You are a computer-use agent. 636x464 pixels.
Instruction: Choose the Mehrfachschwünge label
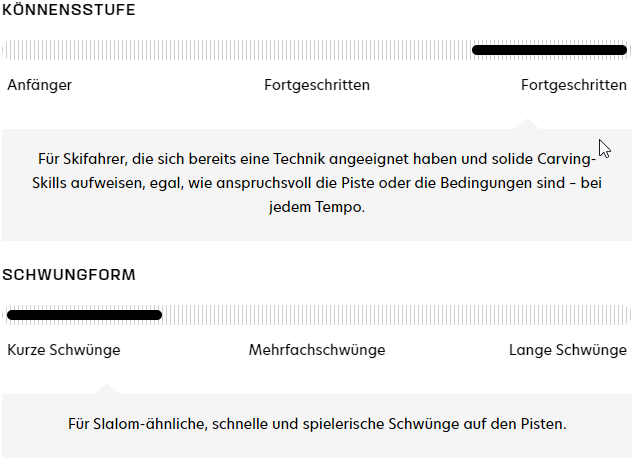(x=317, y=350)
